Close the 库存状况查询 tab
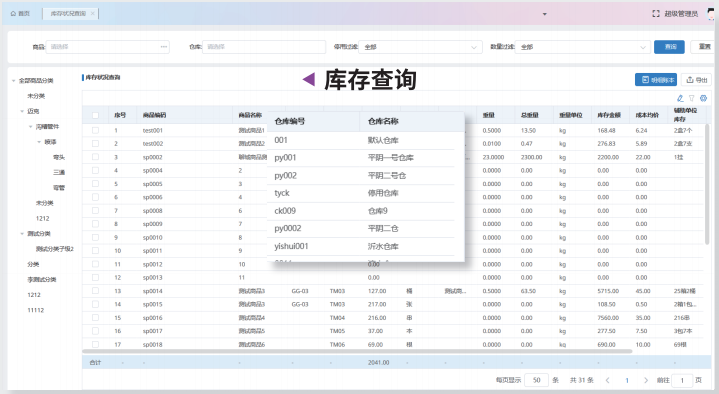 coord(93,14)
